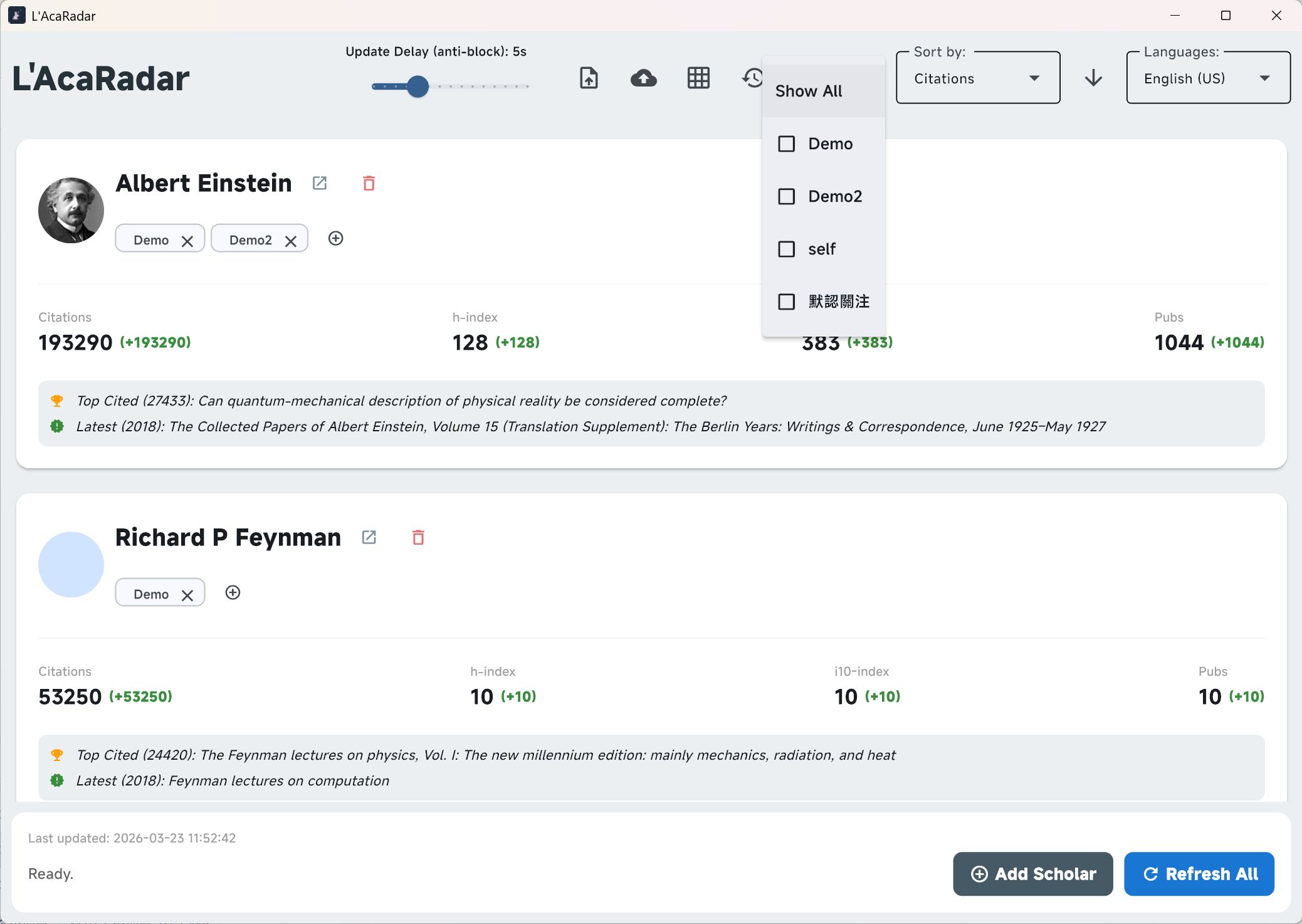1302x924 pixels.
Task: Click the L'AcaRadar logo heading
Action: [101, 78]
